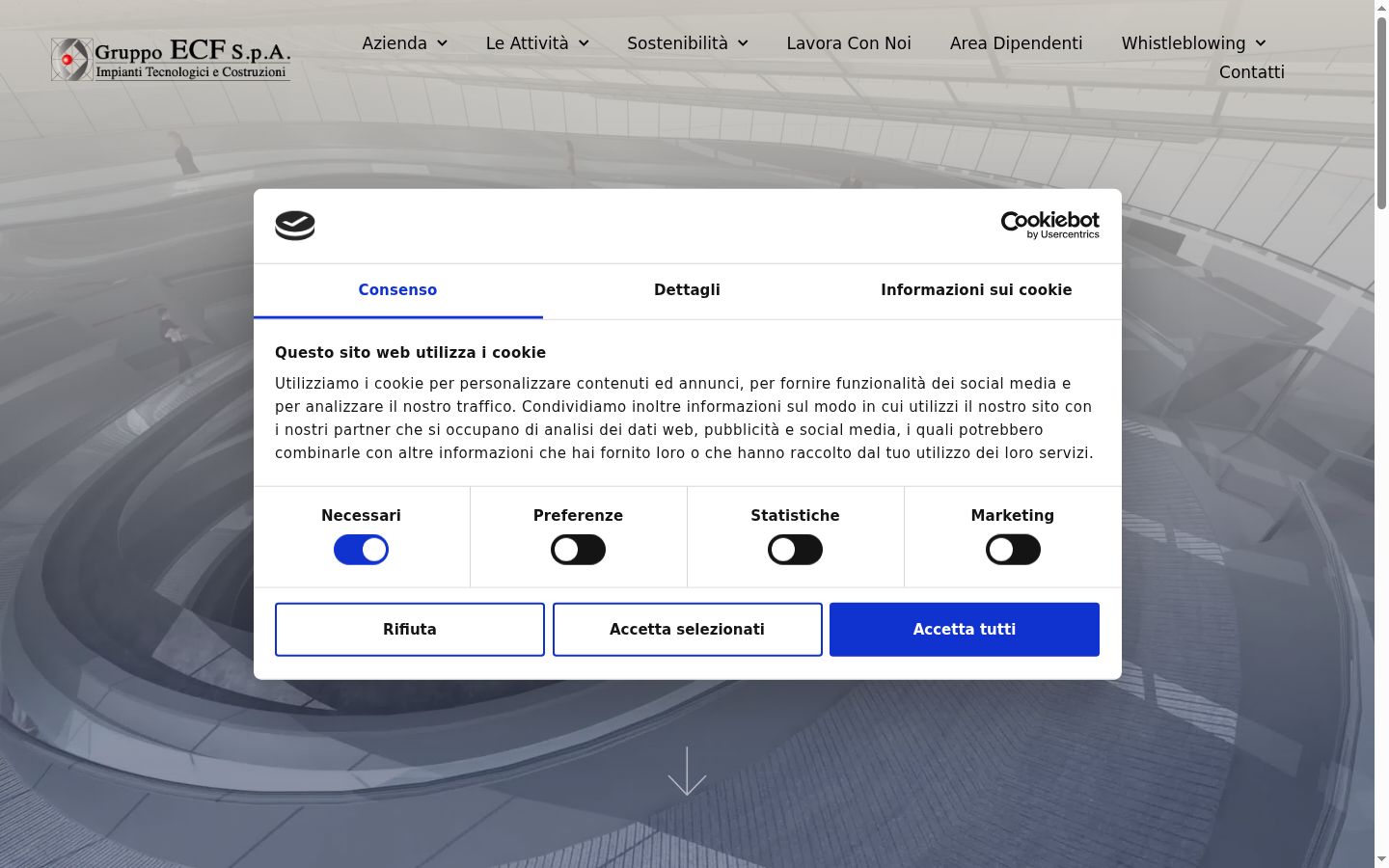Click the Cookiebot by Usercentrics logo
Screen dimensions: 1389x868
[x=1049, y=225]
